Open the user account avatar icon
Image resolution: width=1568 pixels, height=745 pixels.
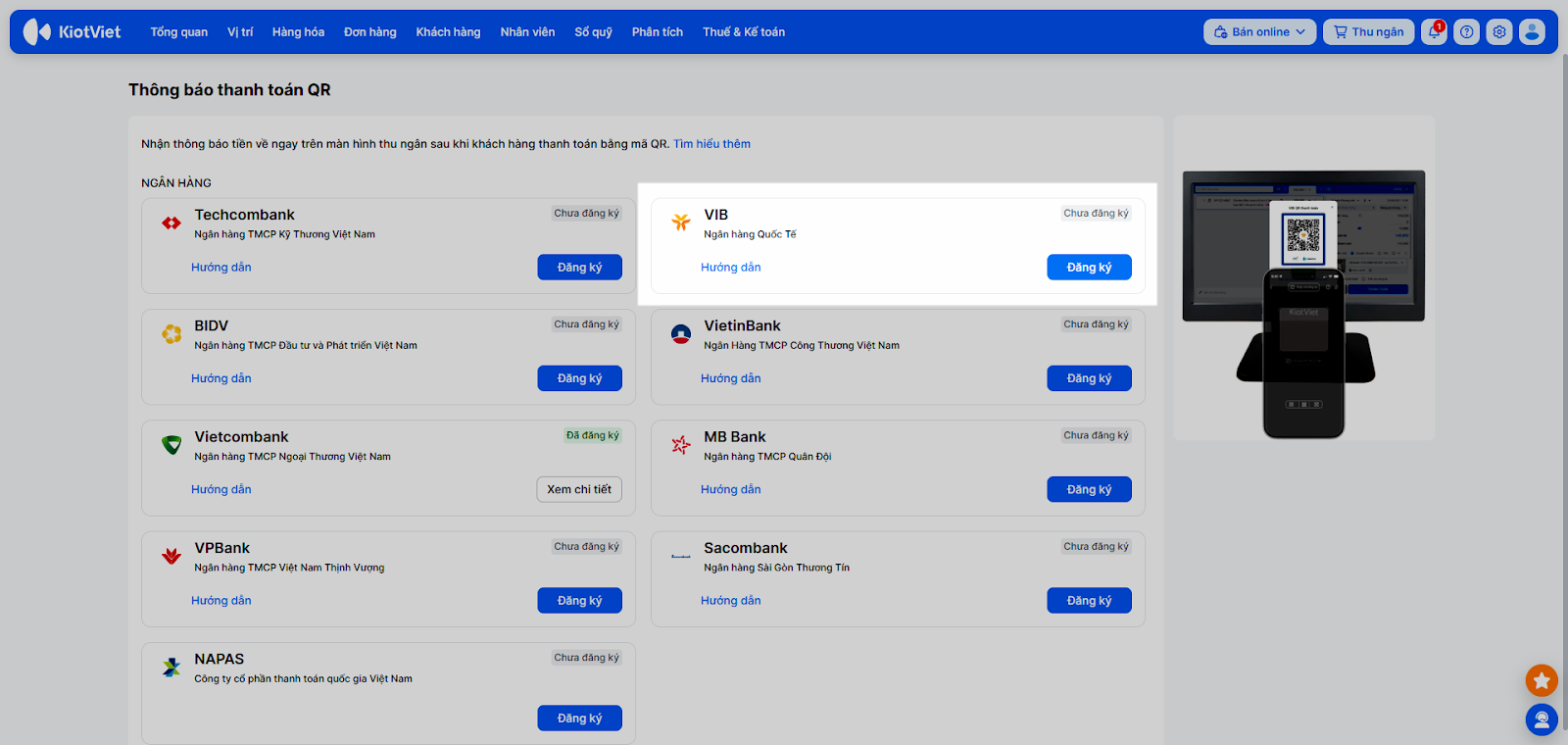1532,31
